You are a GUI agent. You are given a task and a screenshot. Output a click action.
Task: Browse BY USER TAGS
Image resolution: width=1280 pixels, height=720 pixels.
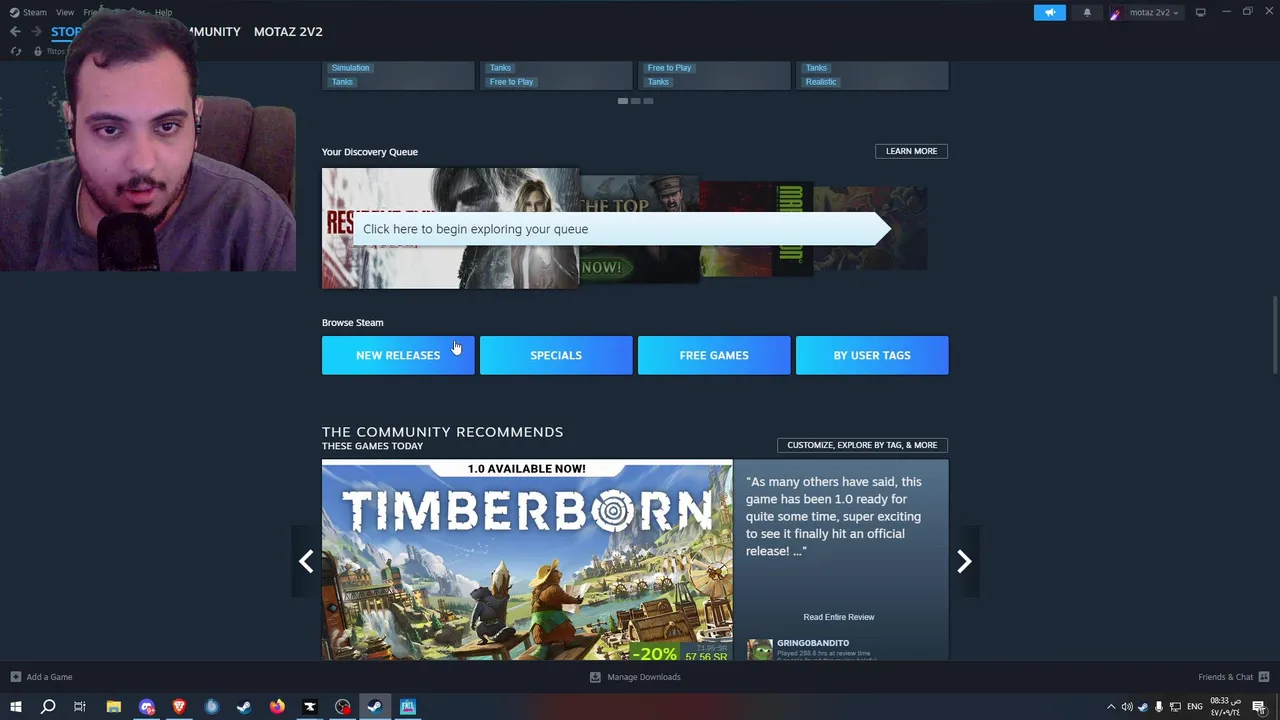pos(872,355)
